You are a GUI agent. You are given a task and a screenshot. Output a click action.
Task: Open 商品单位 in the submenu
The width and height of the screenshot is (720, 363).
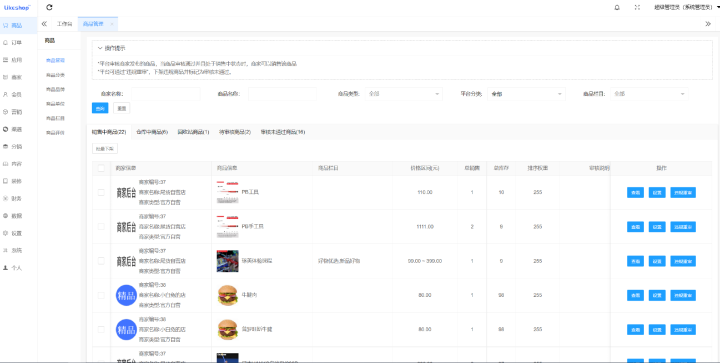[56, 104]
